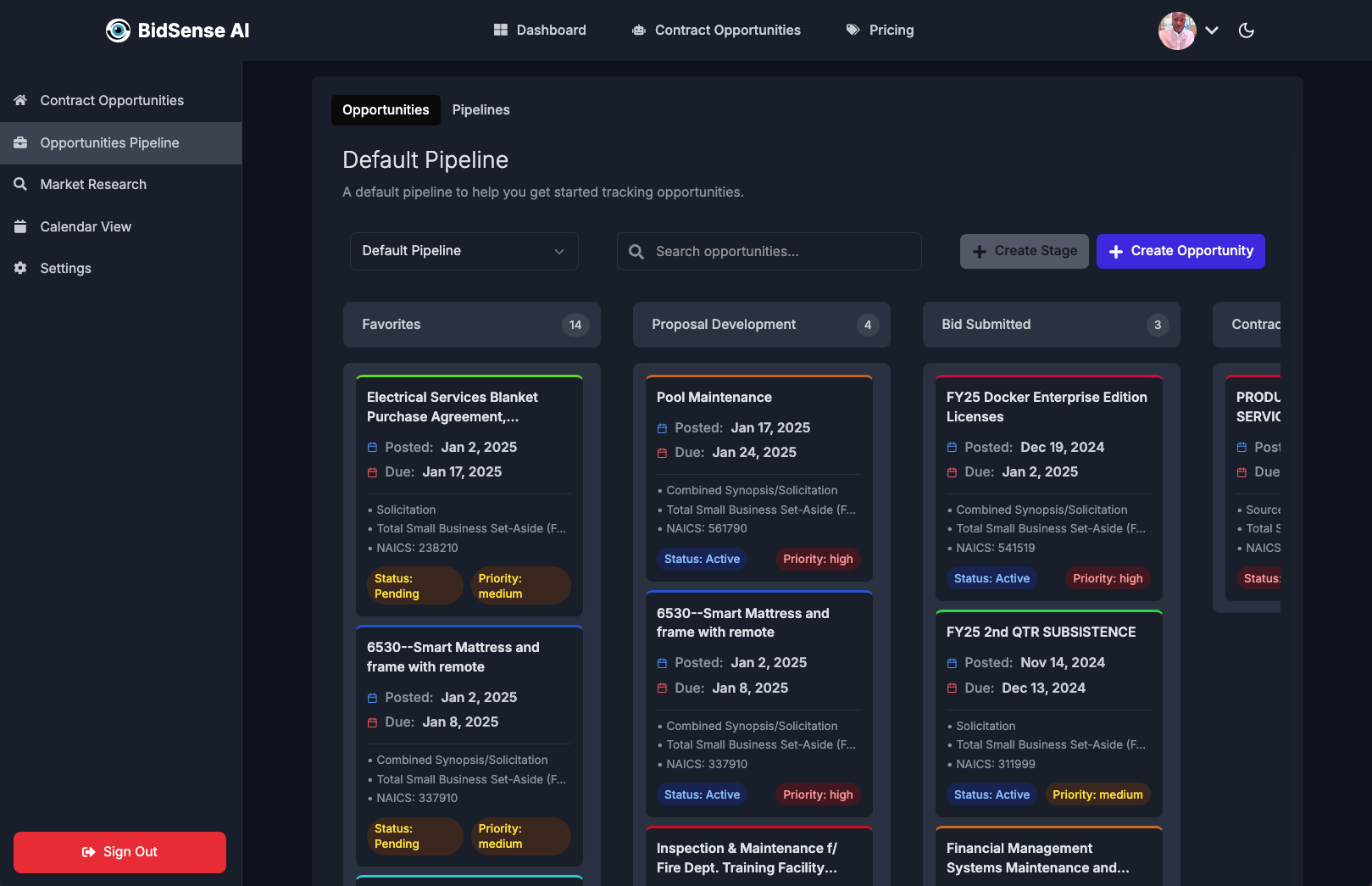Click the profile avatar picture

coord(1177,31)
